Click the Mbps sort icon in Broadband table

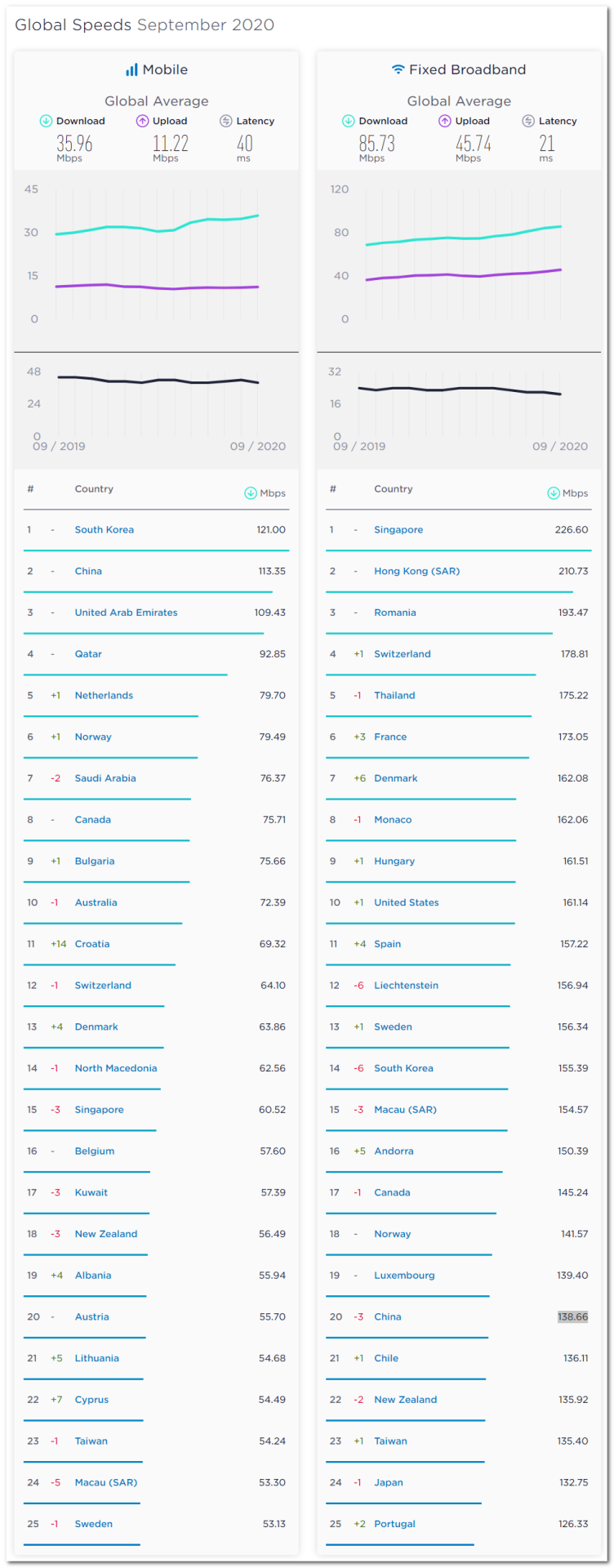(553, 493)
